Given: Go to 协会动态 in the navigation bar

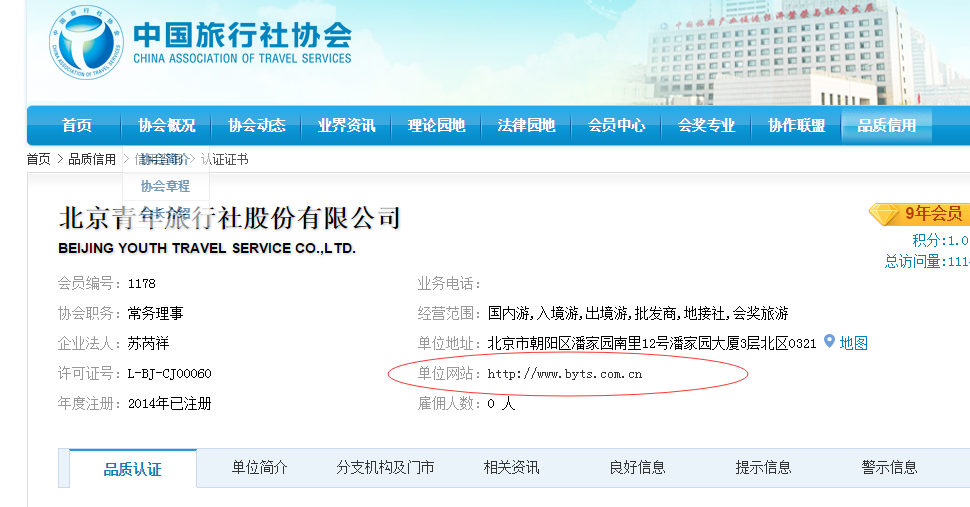Looking at the screenshot, I should pyautogui.click(x=257, y=125).
